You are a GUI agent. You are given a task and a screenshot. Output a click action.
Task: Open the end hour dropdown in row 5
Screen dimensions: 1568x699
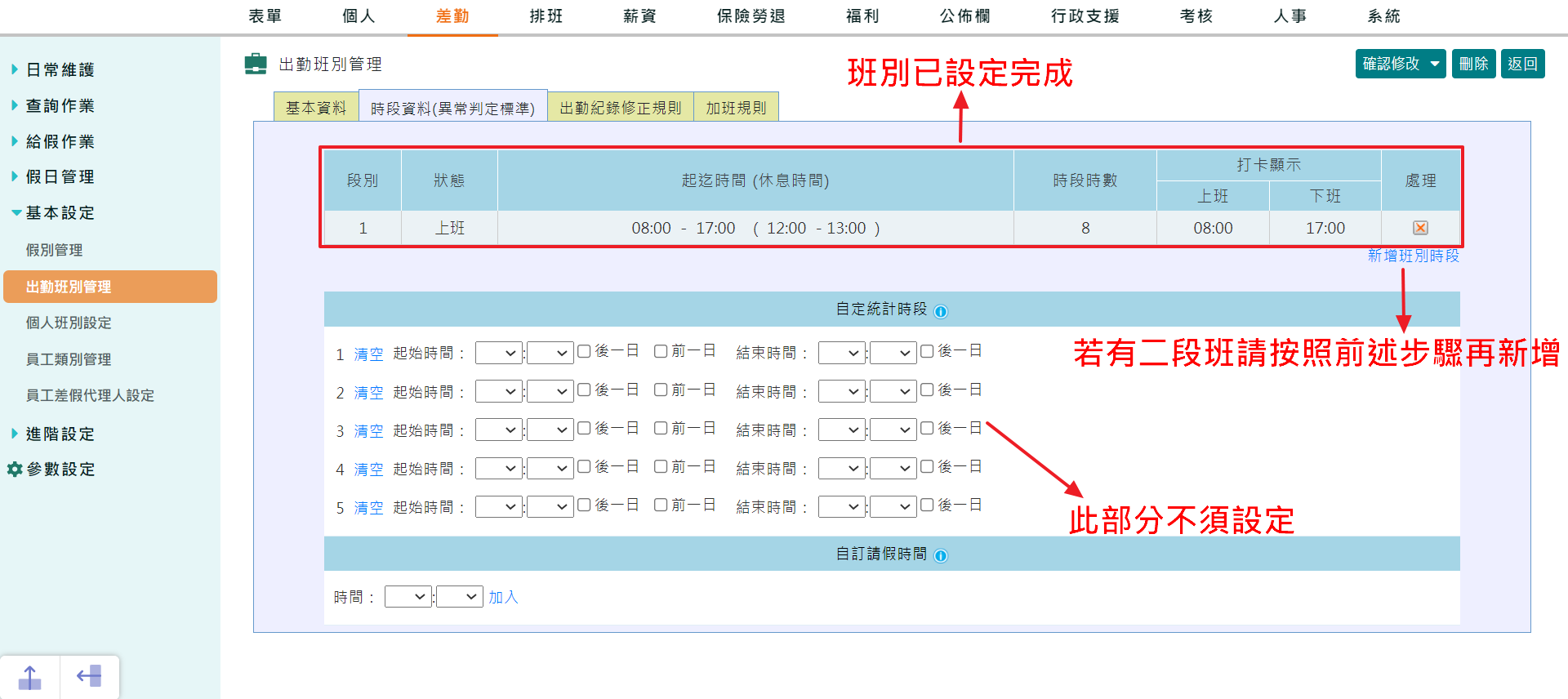(842, 507)
